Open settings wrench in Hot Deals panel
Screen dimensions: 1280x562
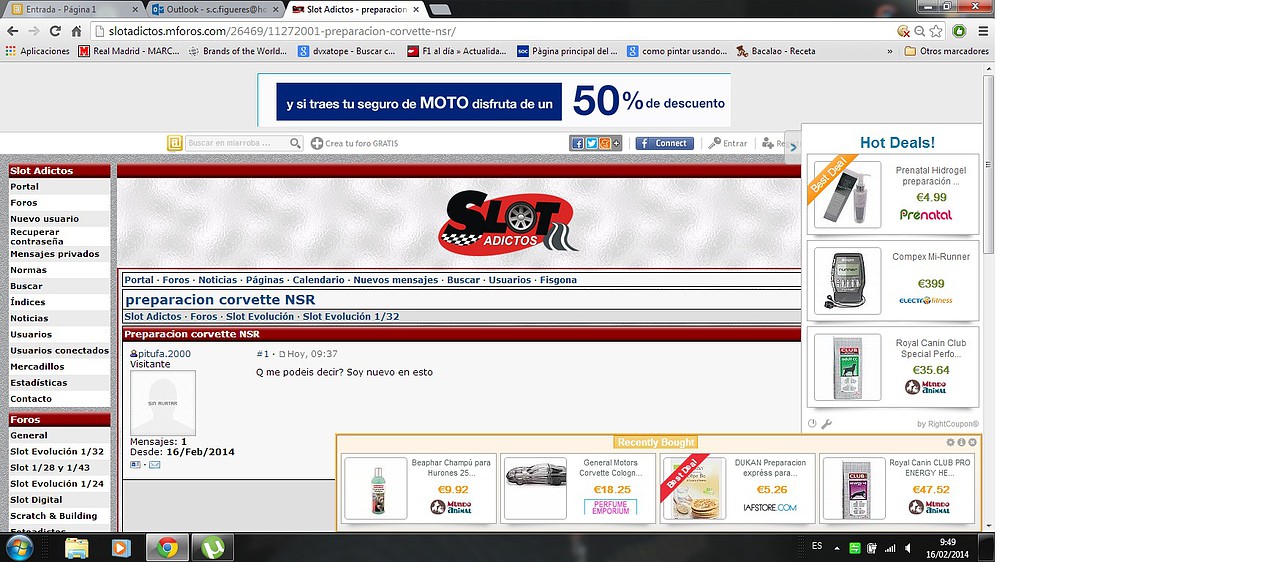[x=827, y=424]
